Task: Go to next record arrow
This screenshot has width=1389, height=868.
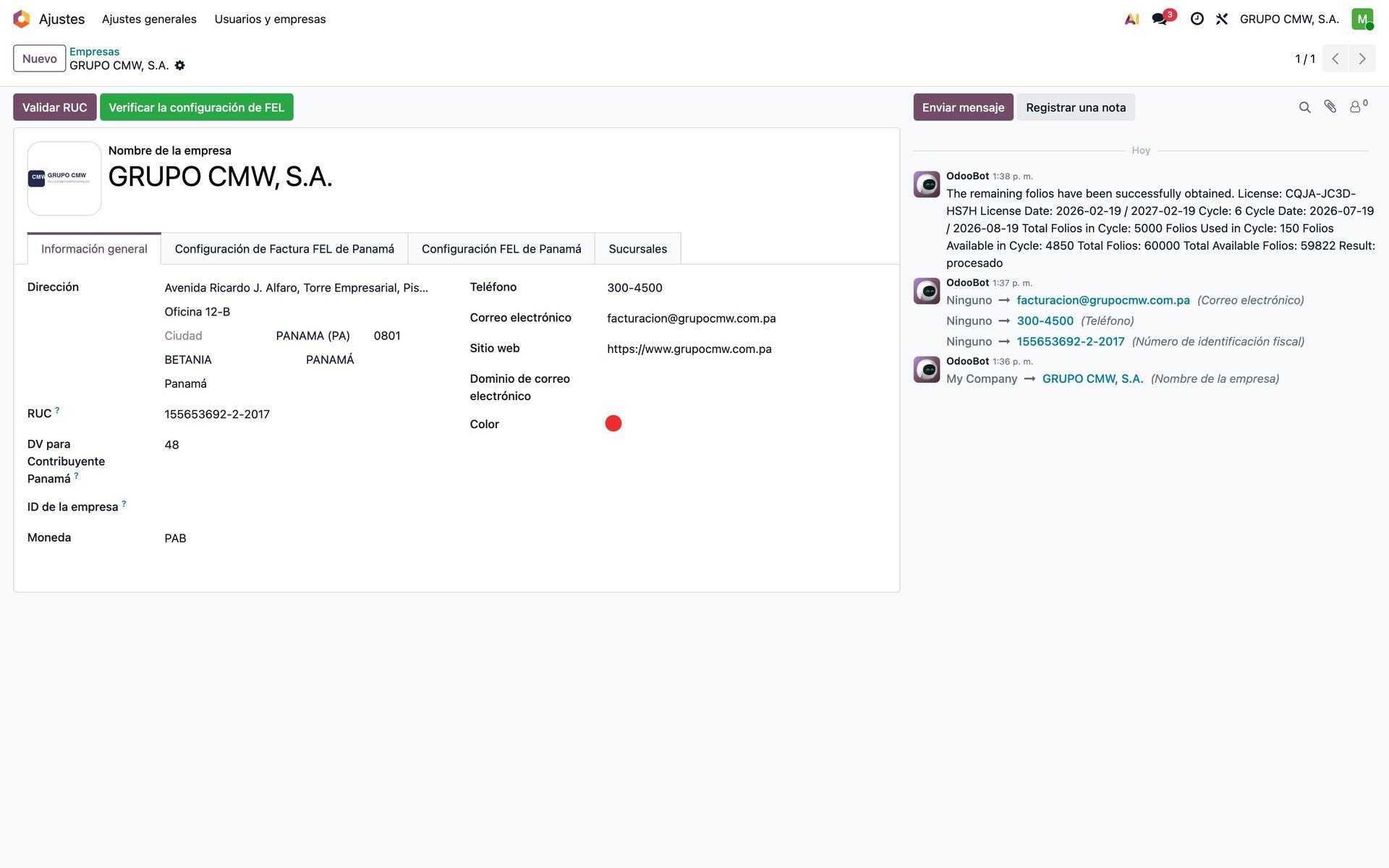Action: (1362, 59)
